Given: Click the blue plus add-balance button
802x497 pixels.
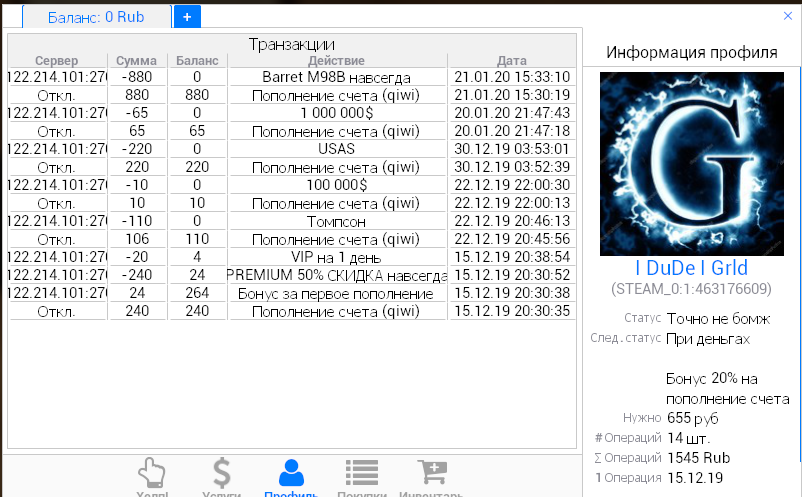Looking at the screenshot, I should coord(187,16).
